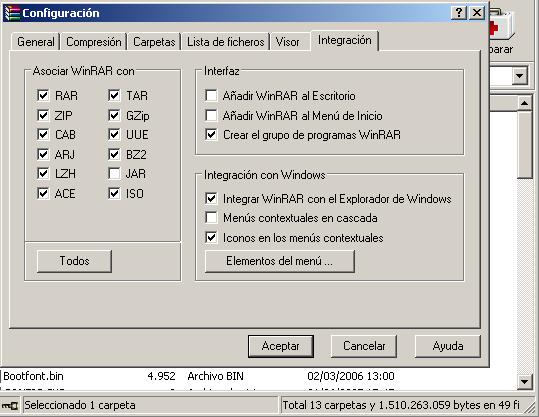The image size is (539, 417).
Task: Click the Todos button
Action: coord(74,261)
